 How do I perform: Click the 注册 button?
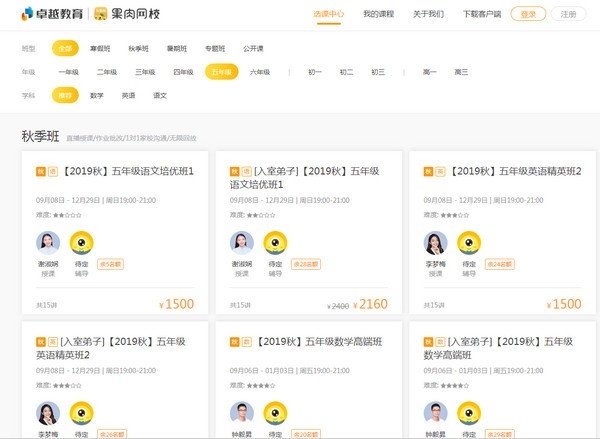point(569,14)
